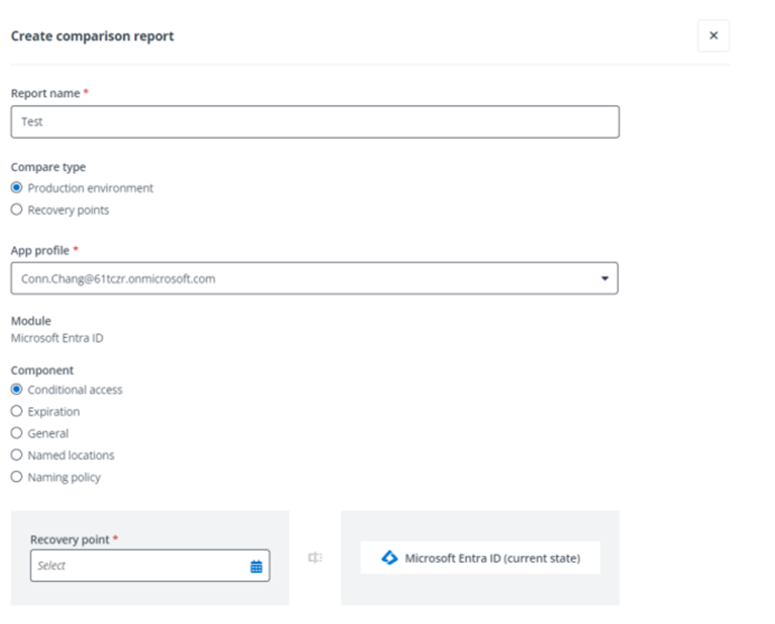Screen dimensions: 775x624
Task: Click the Report name label
Action: point(42,93)
